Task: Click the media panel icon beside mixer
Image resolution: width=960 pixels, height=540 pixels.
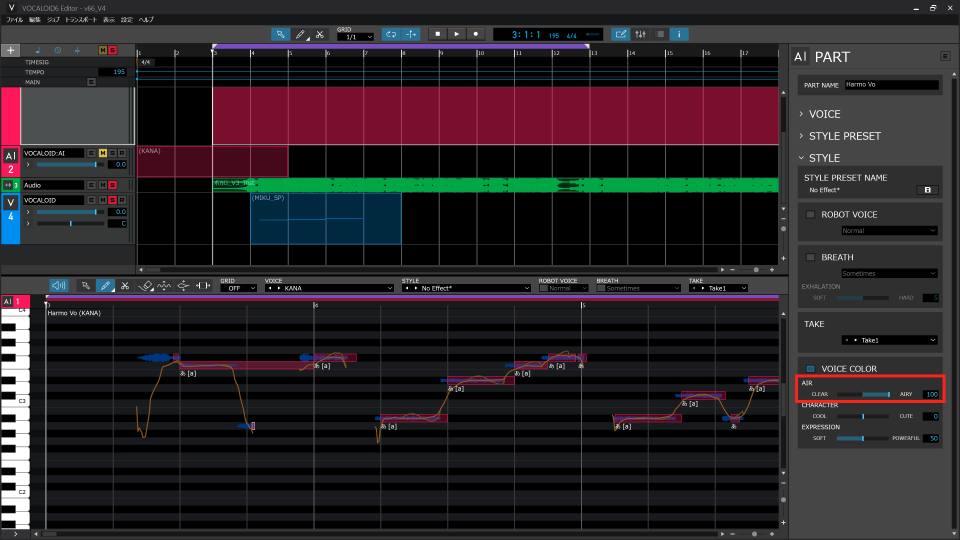Action: coord(660,34)
